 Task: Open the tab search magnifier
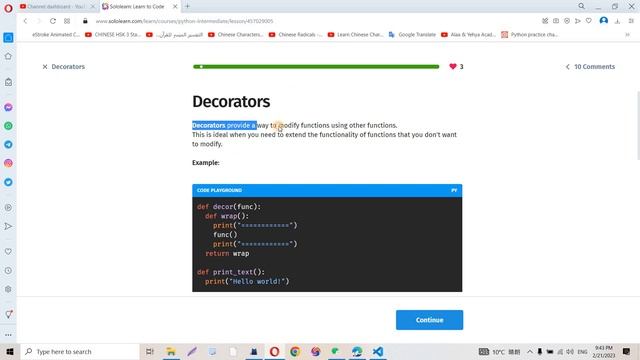(581, 6)
